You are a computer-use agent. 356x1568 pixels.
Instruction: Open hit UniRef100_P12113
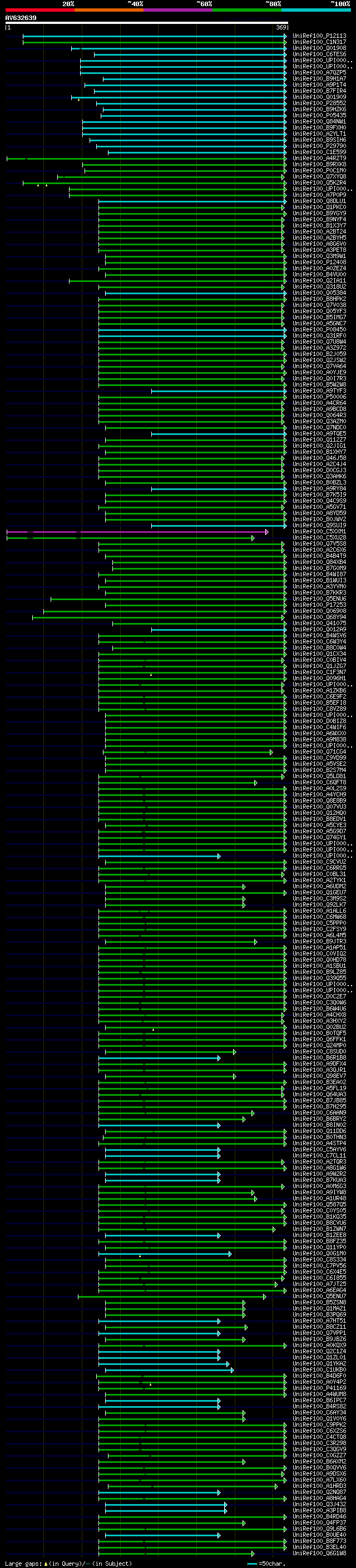coord(319,36)
